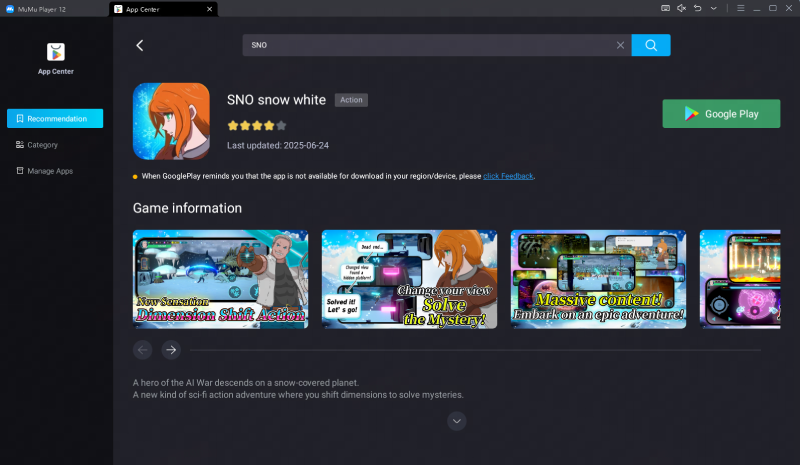
Task: Open the keyboard mapping icon in titlebar
Action: pos(665,8)
